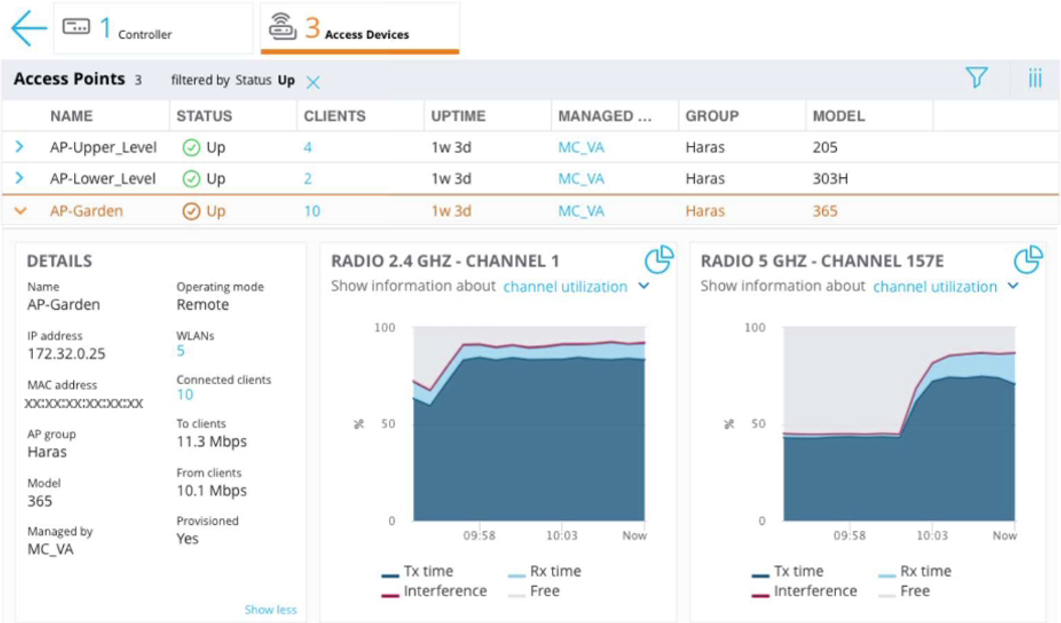
Task: Click the IP address 172.32.0.25
Action: pos(66,354)
